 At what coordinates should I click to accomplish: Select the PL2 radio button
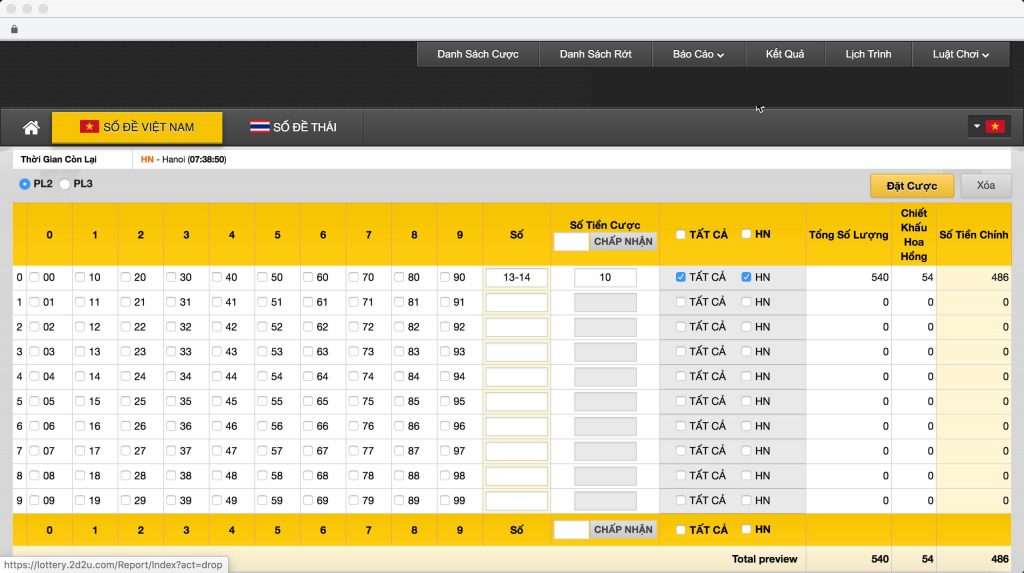click(x=25, y=184)
